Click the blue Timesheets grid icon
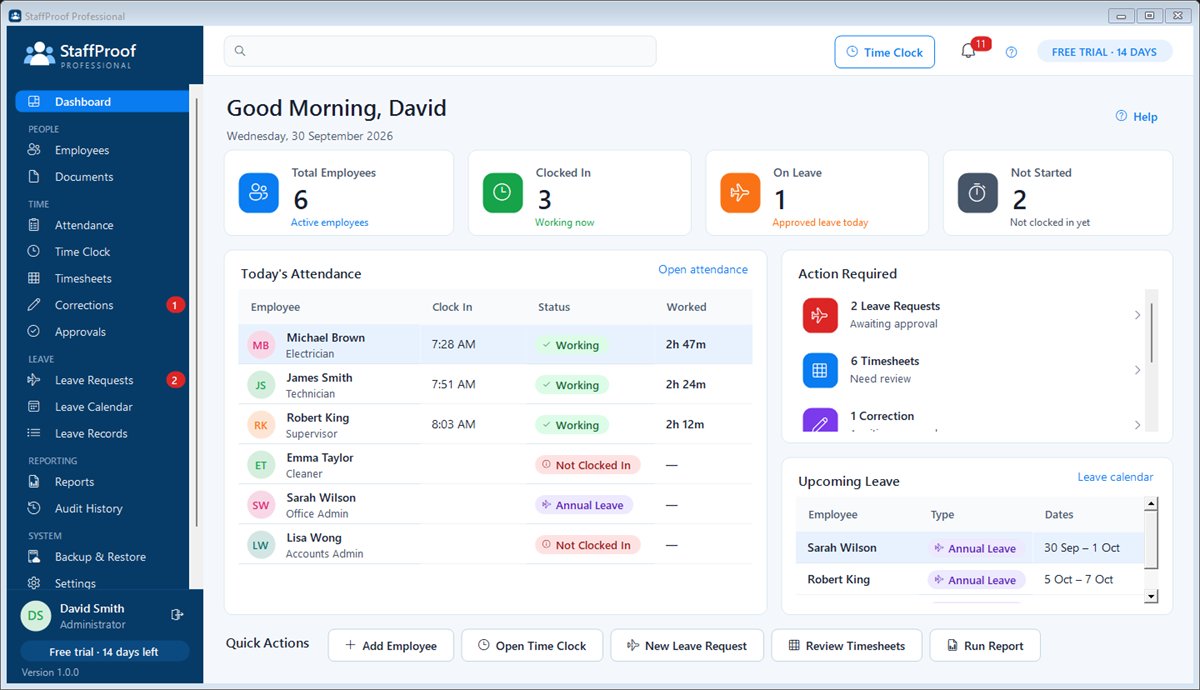 pyautogui.click(x=820, y=370)
